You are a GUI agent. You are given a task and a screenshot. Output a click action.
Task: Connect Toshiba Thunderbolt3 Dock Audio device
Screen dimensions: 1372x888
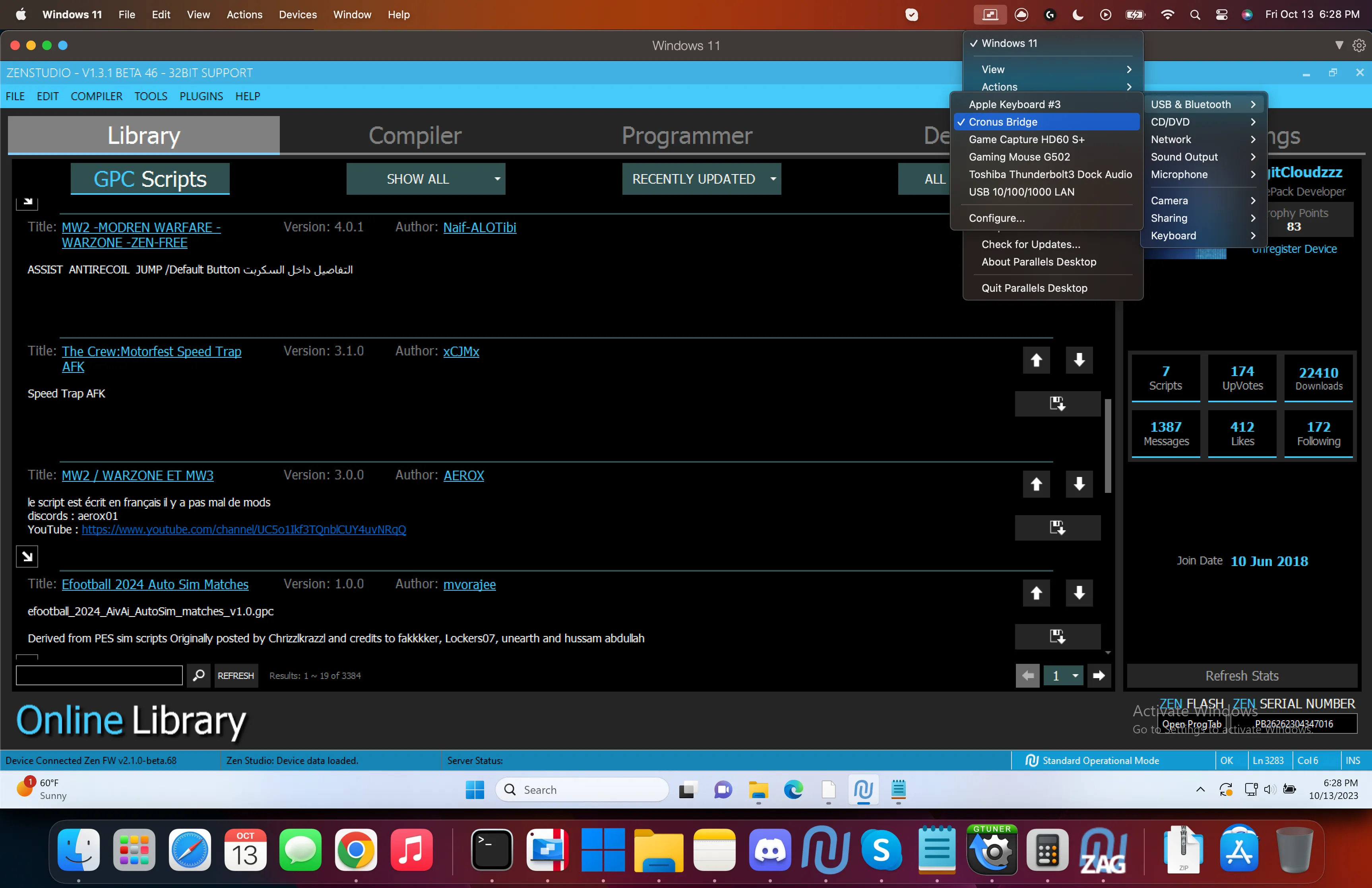1046,174
